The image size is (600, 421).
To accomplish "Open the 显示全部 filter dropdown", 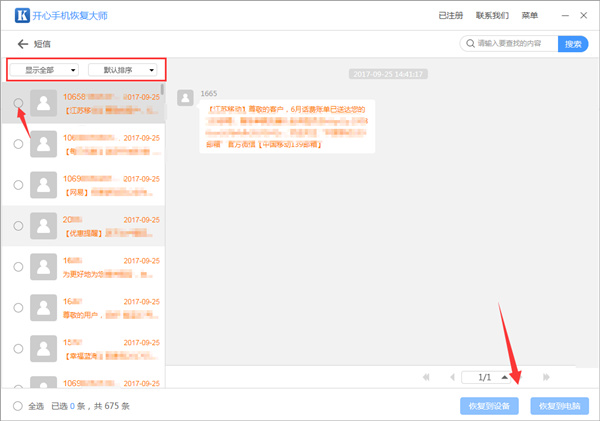I will 44,70.
